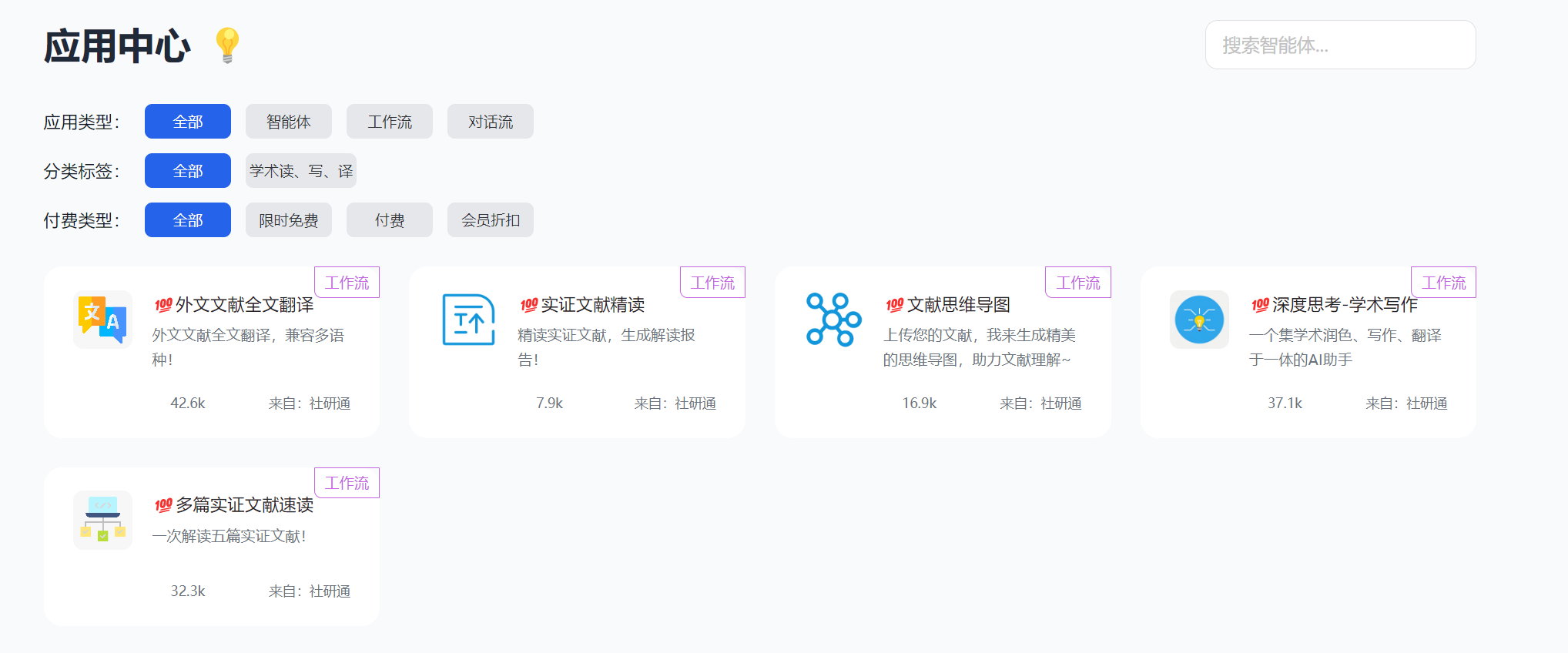The image size is (1568, 653).
Task: Click description 上传您的文献，我来生成精美的思维导图
Action: (x=980, y=347)
